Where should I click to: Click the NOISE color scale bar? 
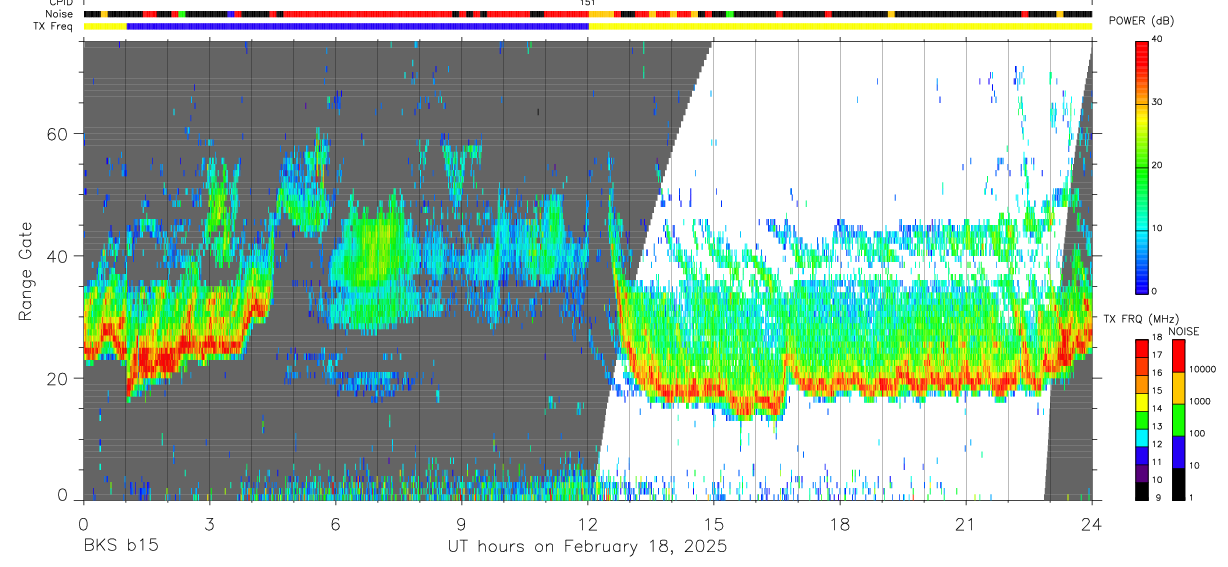click(1179, 419)
